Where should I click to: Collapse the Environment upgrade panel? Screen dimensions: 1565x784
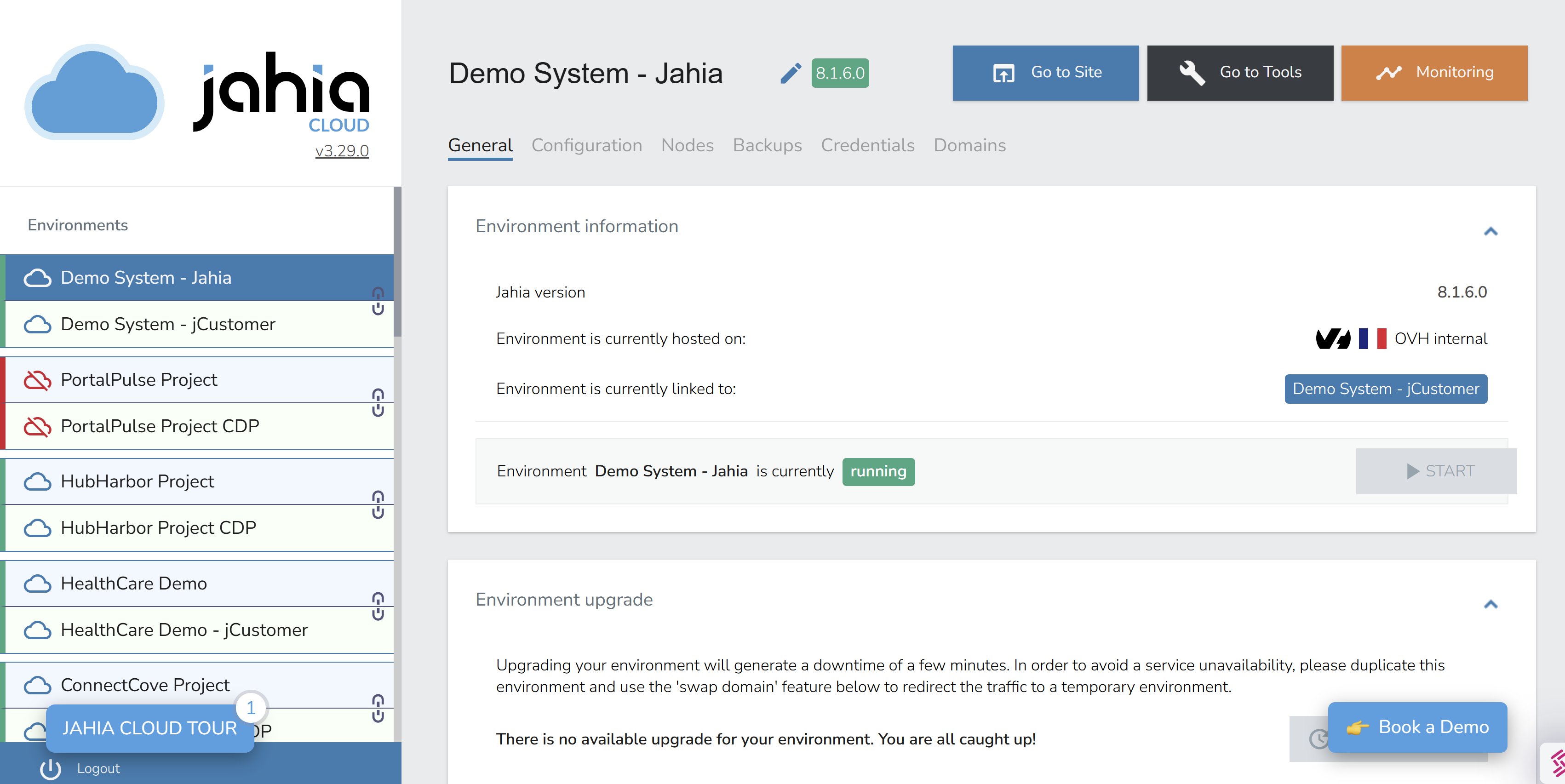1490,604
